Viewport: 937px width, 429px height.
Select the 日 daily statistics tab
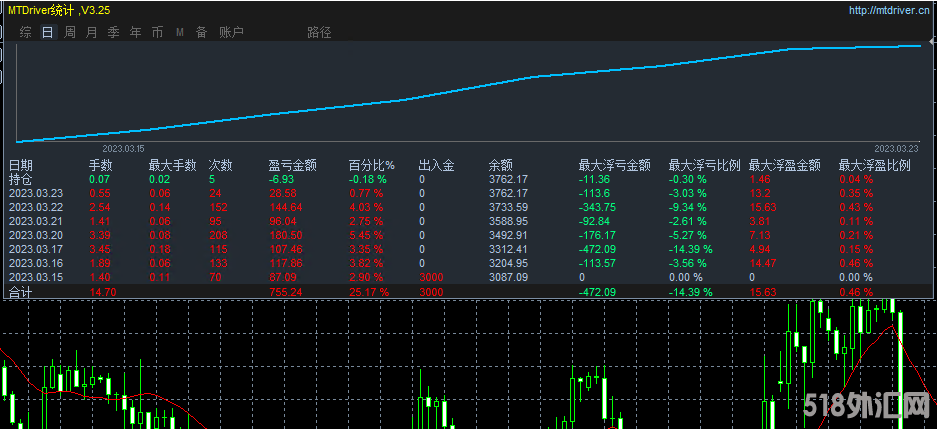click(48, 32)
